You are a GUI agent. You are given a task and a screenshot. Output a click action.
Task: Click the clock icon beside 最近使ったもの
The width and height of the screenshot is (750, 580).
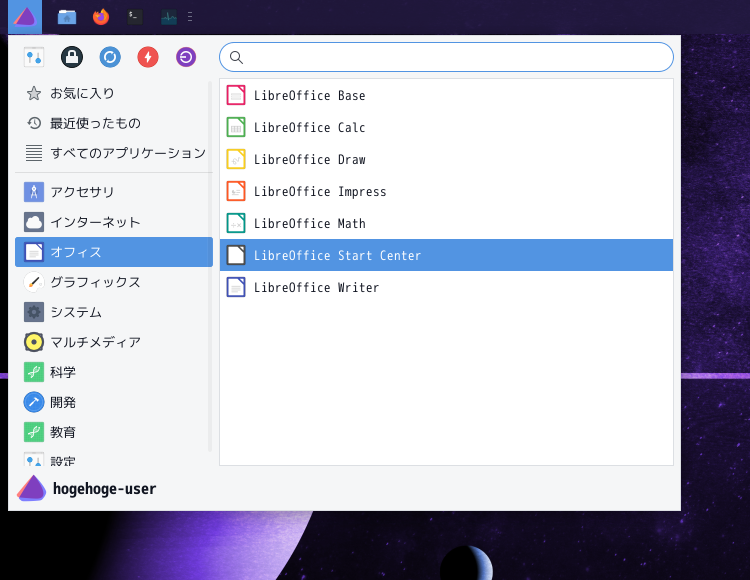(33, 123)
